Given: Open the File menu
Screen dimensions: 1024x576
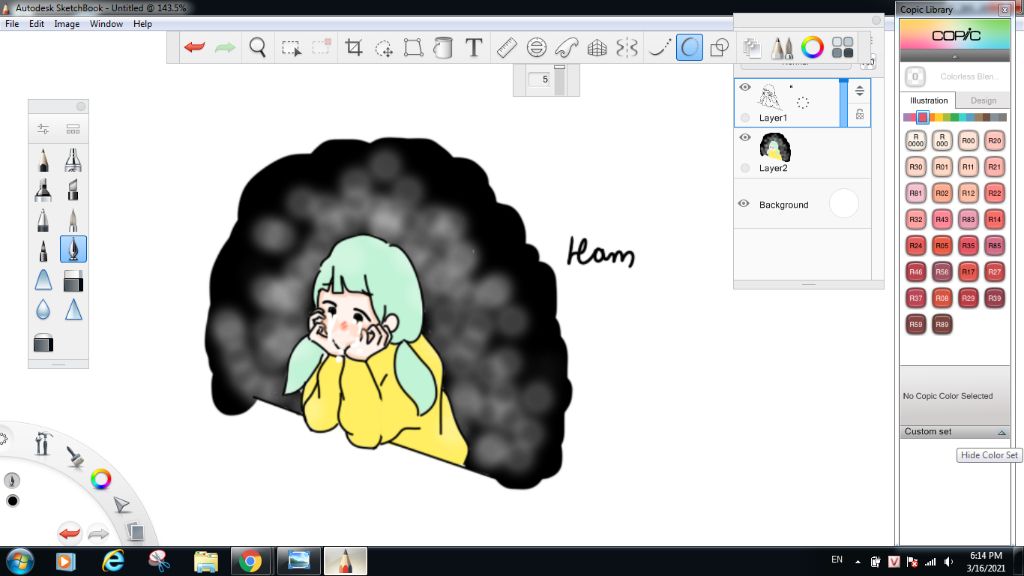Looking at the screenshot, I should 12,24.
